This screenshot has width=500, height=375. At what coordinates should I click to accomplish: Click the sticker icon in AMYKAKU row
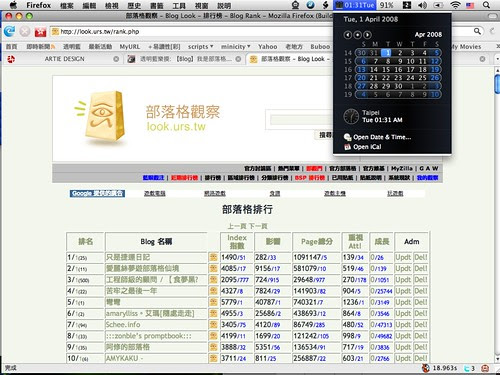click(x=213, y=358)
